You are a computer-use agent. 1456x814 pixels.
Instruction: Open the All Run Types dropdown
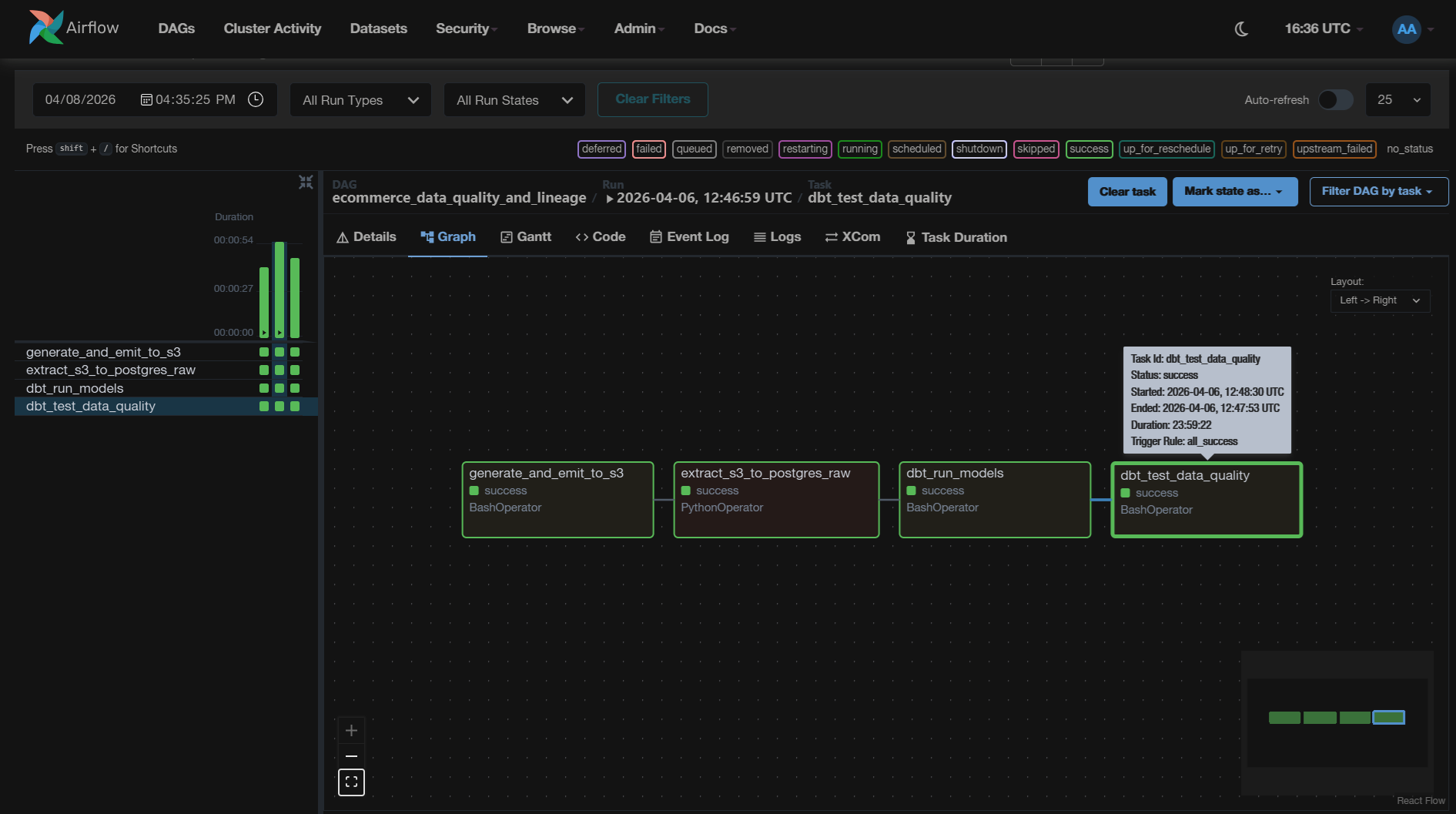pyautogui.click(x=360, y=100)
